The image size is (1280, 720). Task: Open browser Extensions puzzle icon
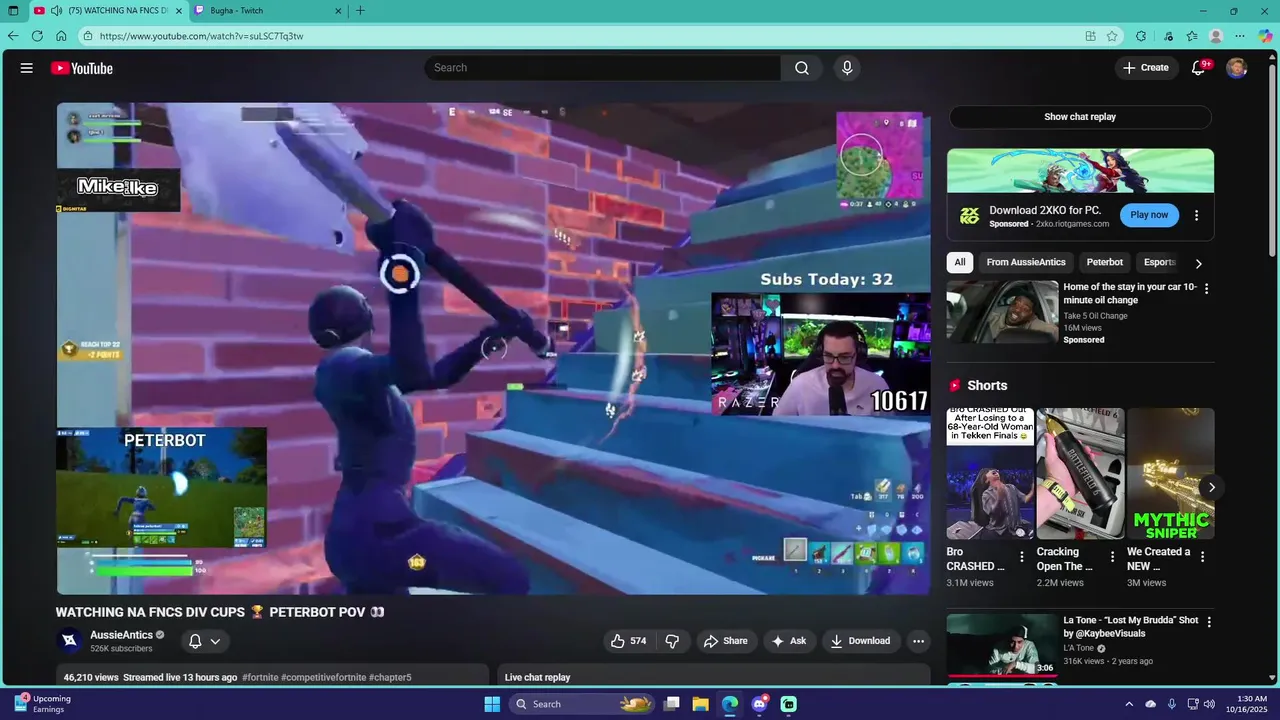tap(1141, 36)
